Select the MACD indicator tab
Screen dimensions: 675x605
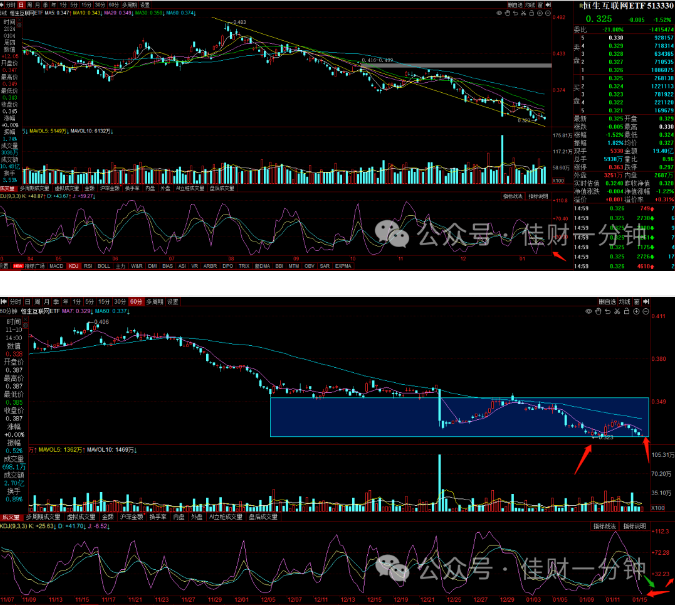point(56,266)
